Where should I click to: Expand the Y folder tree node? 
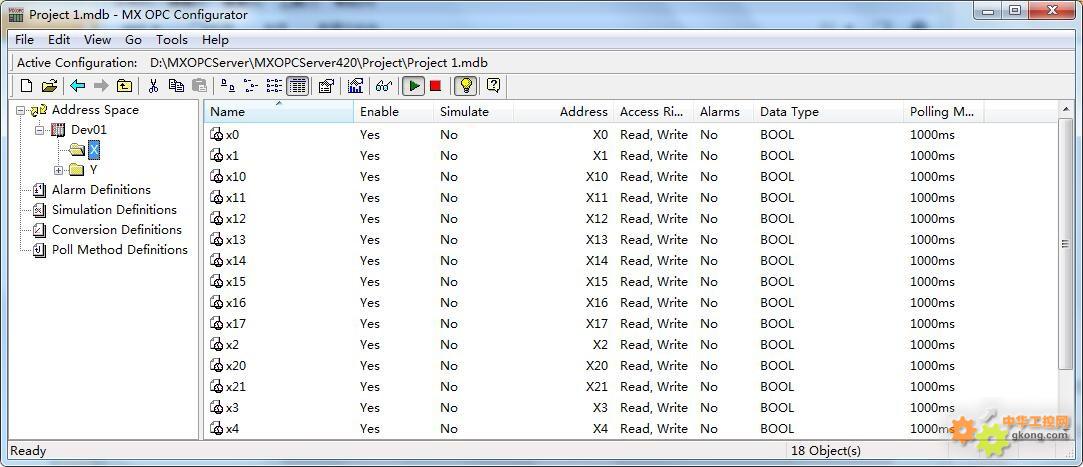(x=59, y=170)
